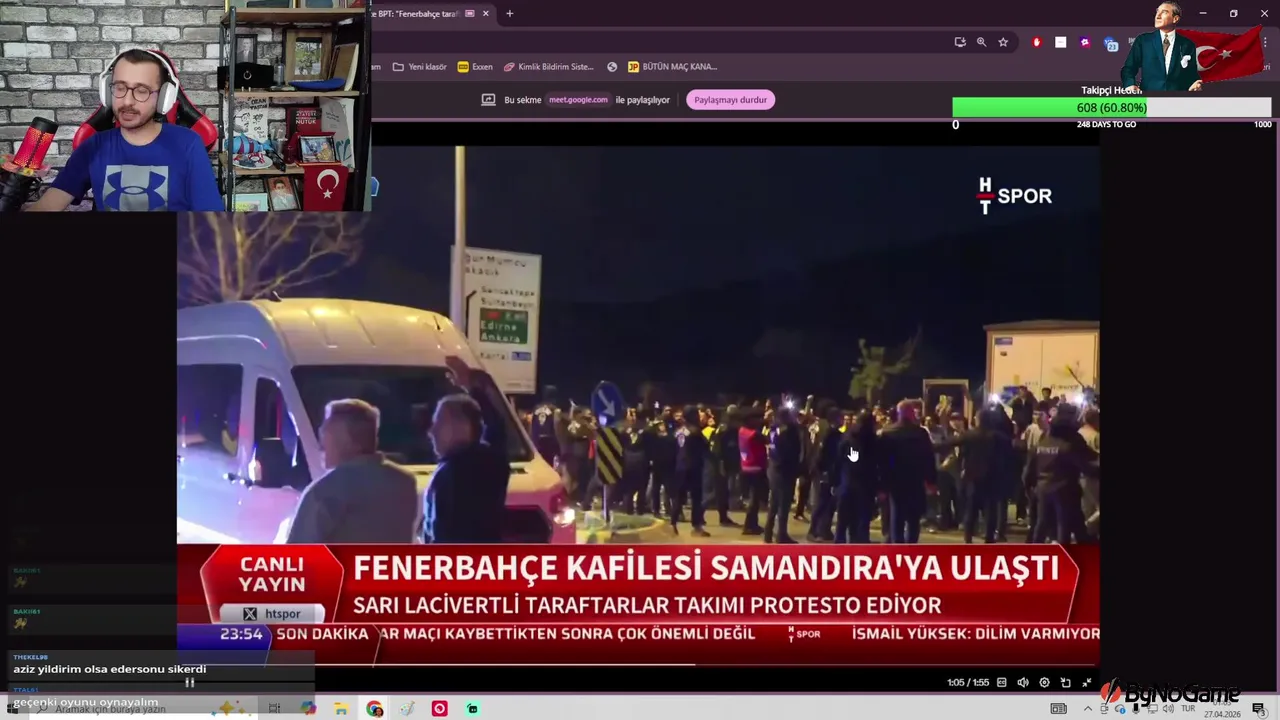Open the BÜTÜN MAÇ KANA... bookmark
This screenshot has width=1280, height=720.
[672, 67]
